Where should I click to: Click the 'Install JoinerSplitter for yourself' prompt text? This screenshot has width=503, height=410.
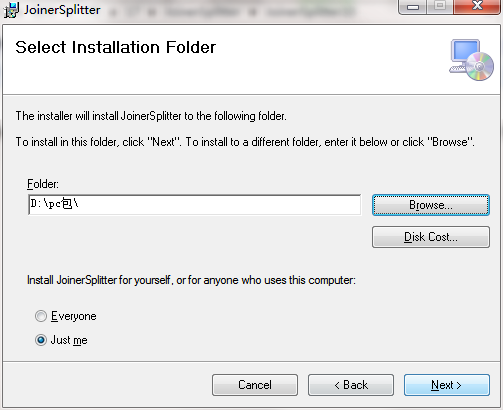191,280
